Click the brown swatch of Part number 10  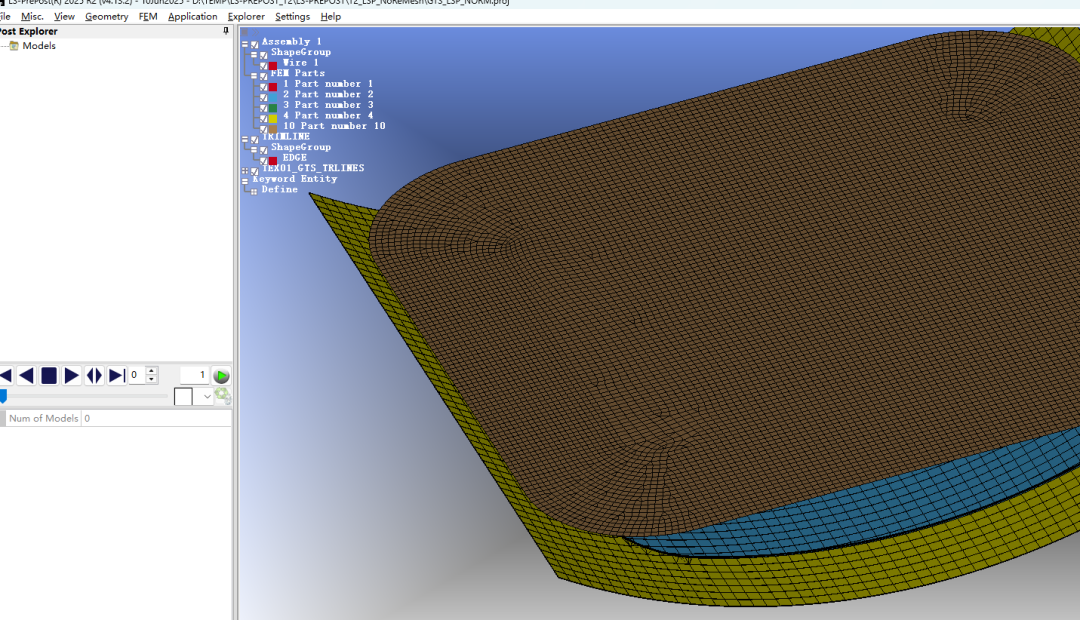coord(273,129)
